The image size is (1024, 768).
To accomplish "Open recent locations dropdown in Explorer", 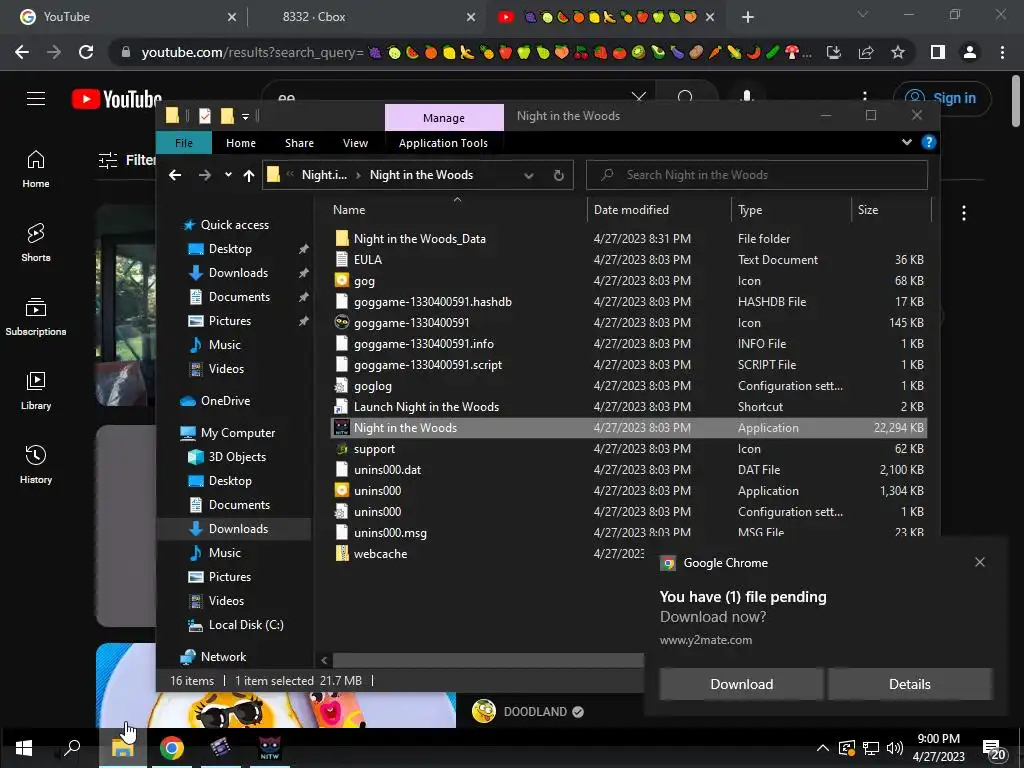I will pos(228,175).
